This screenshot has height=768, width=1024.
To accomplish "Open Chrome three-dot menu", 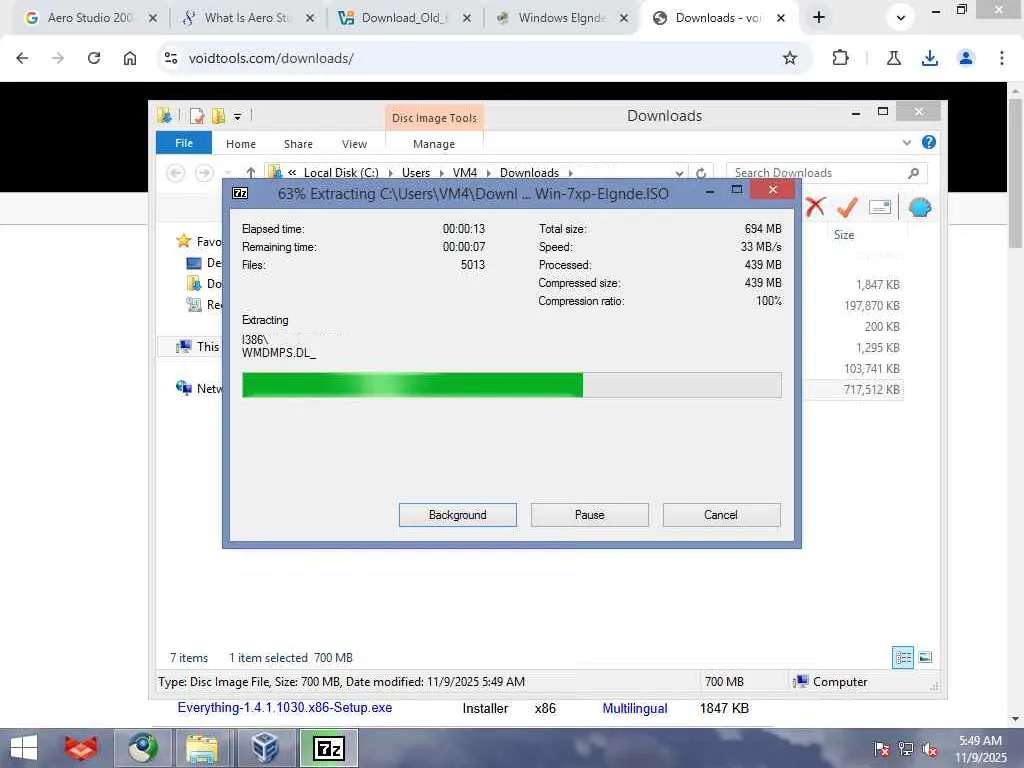I will pyautogui.click(x=1002, y=58).
